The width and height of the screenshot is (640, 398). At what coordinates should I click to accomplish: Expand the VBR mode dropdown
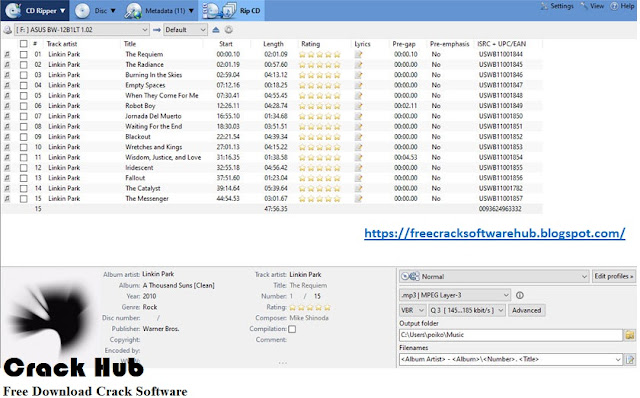(x=413, y=311)
